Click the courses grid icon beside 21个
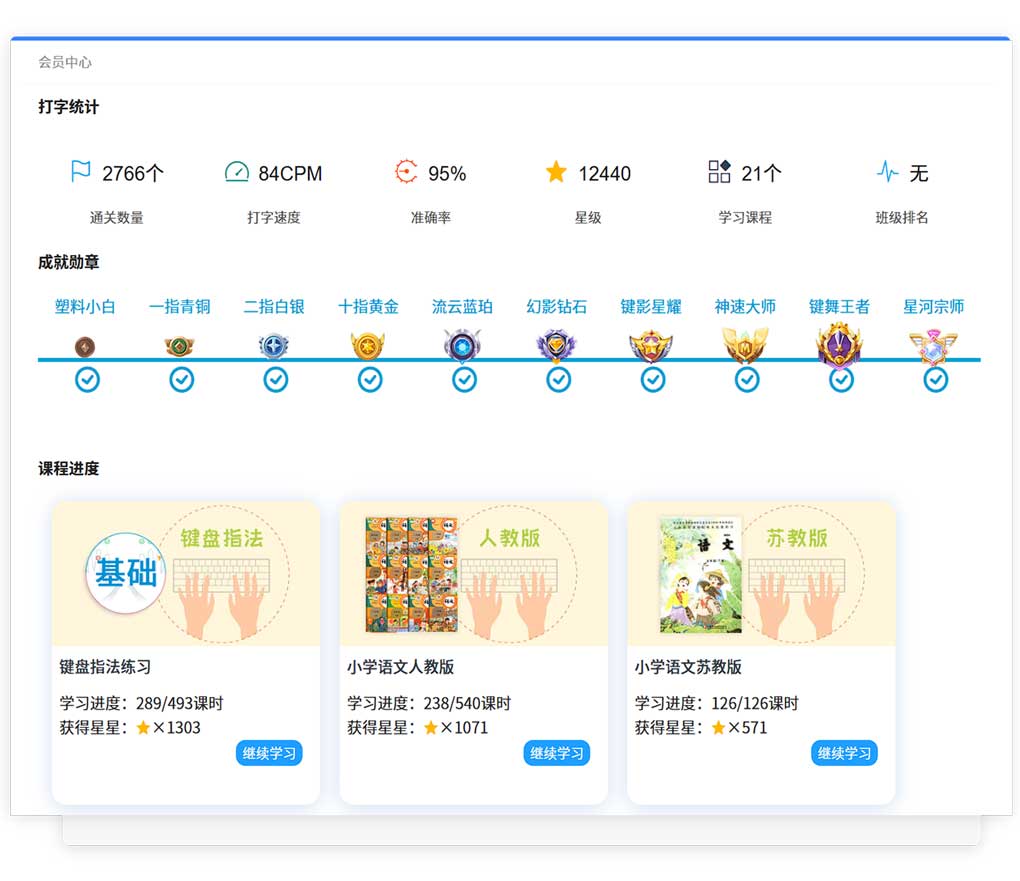 click(x=720, y=172)
